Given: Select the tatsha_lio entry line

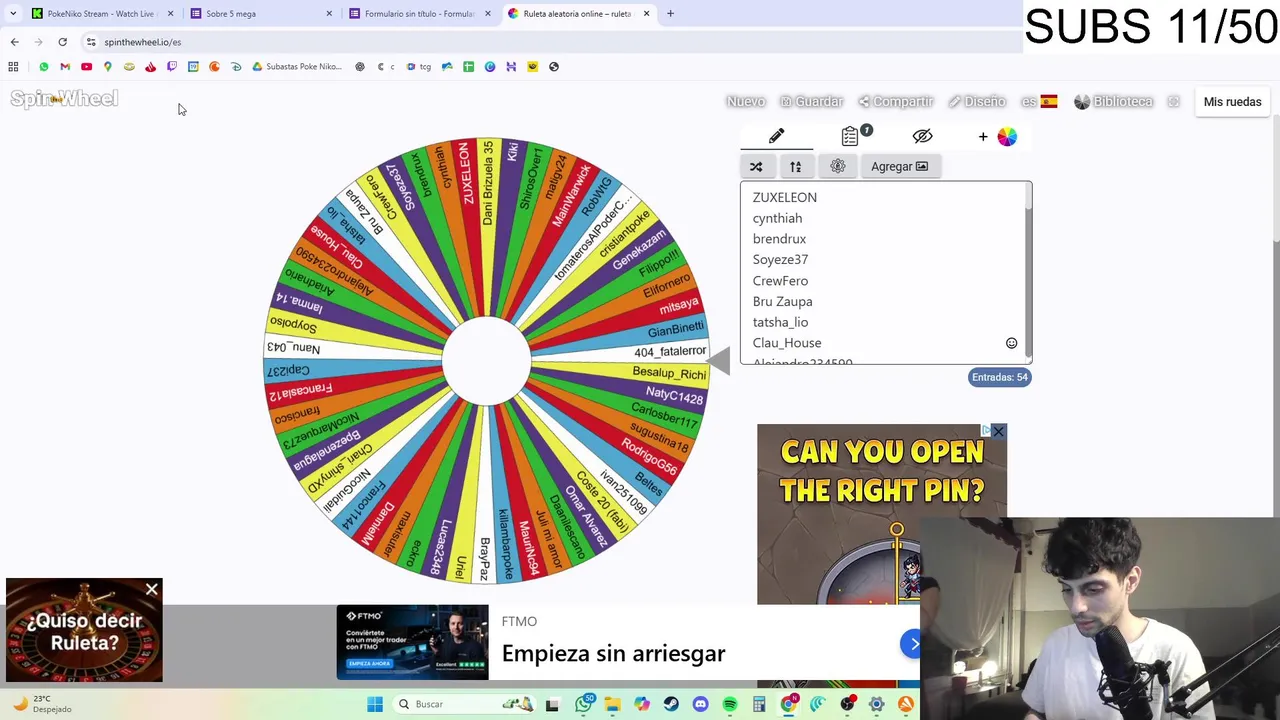Looking at the screenshot, I should [x=780, y=322].
